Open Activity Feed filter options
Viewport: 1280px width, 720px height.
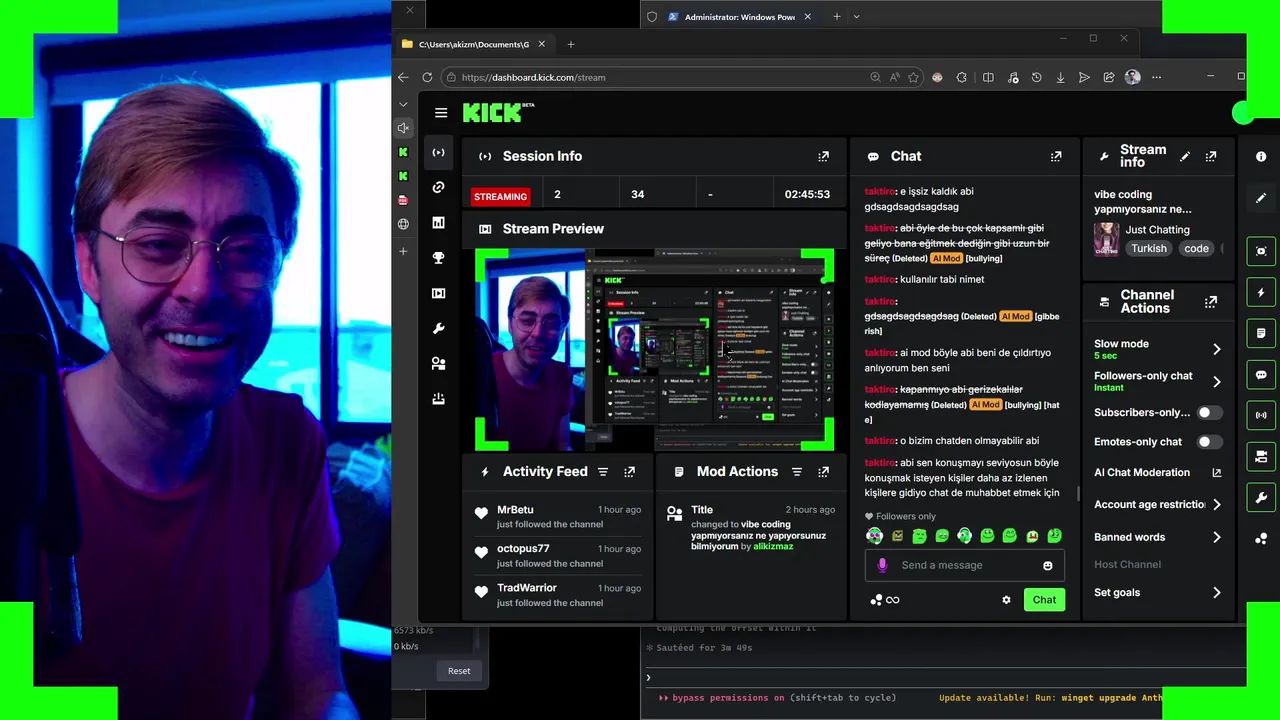click(603, 472)
